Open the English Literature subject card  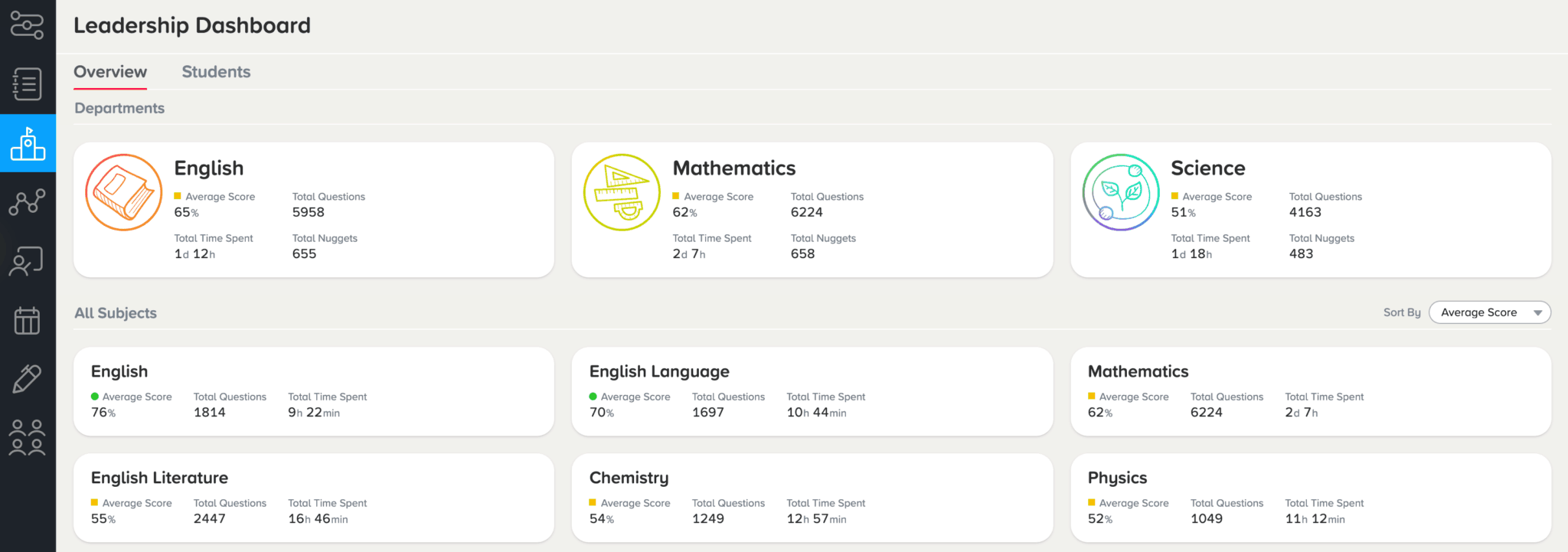(314, 498)
